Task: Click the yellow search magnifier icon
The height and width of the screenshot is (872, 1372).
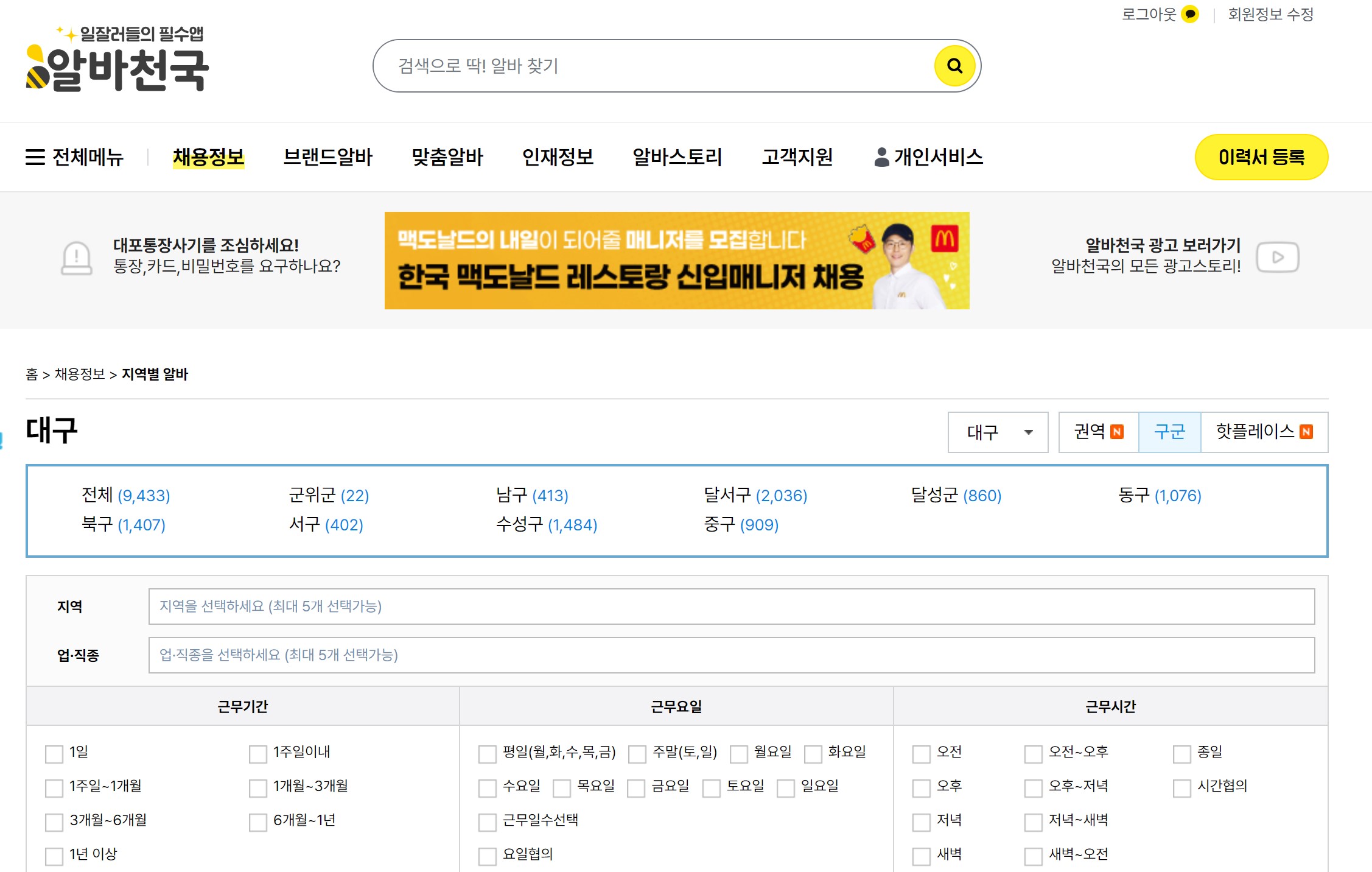Action: click(x=954, y=66)
